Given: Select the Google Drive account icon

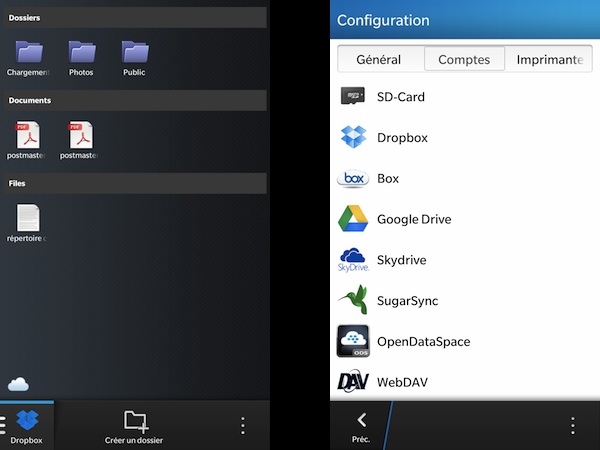Looking at the screenshot, I should pyautogui.click(x=353, y=218).
